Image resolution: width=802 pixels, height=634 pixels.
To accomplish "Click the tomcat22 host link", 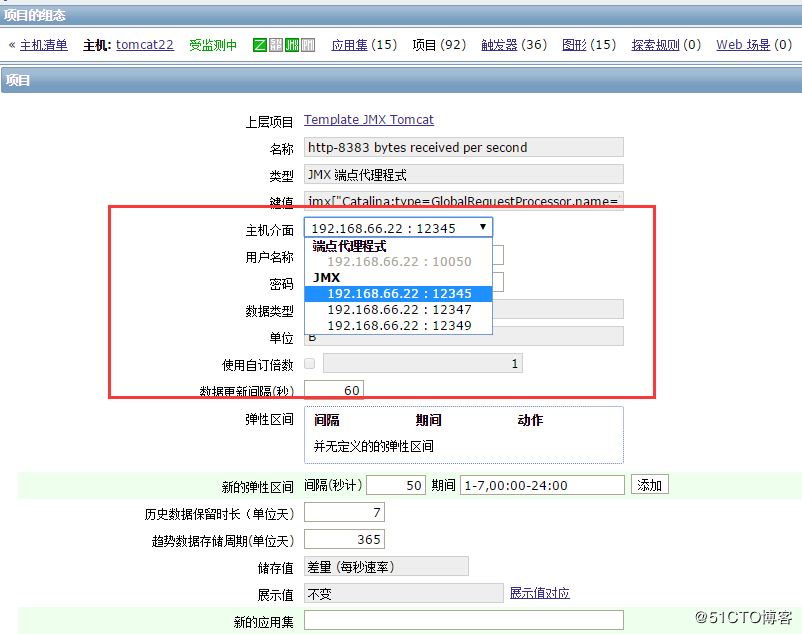I will coord(144,44).
